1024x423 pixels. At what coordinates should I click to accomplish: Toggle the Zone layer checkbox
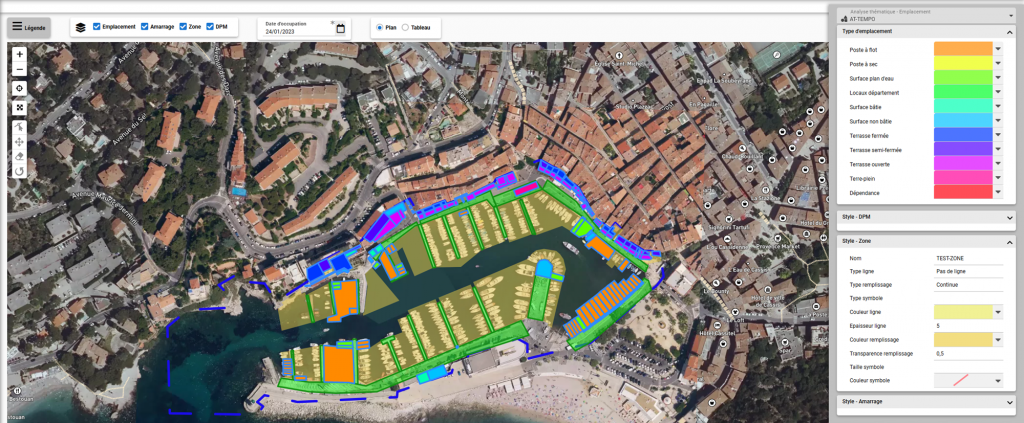tap(183, 27)
